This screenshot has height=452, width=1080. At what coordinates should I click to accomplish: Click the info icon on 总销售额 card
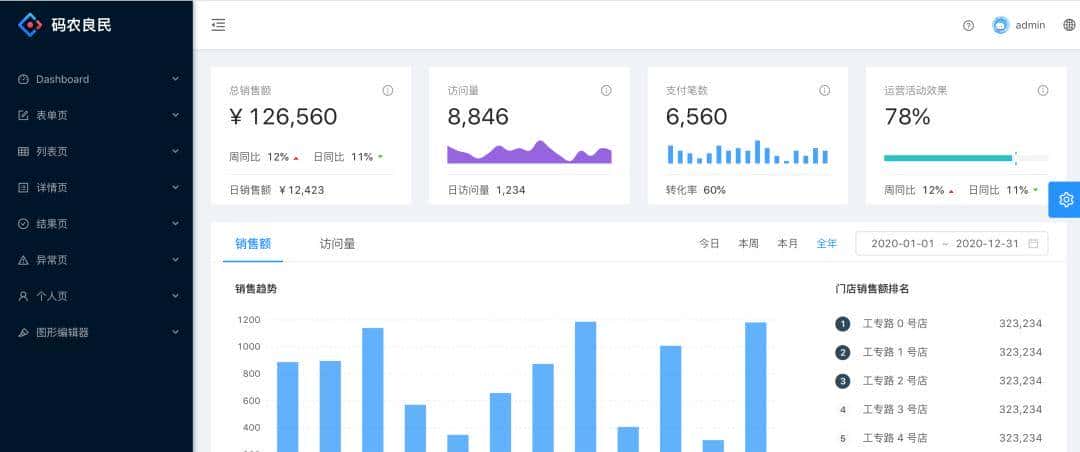pos(388,90)
